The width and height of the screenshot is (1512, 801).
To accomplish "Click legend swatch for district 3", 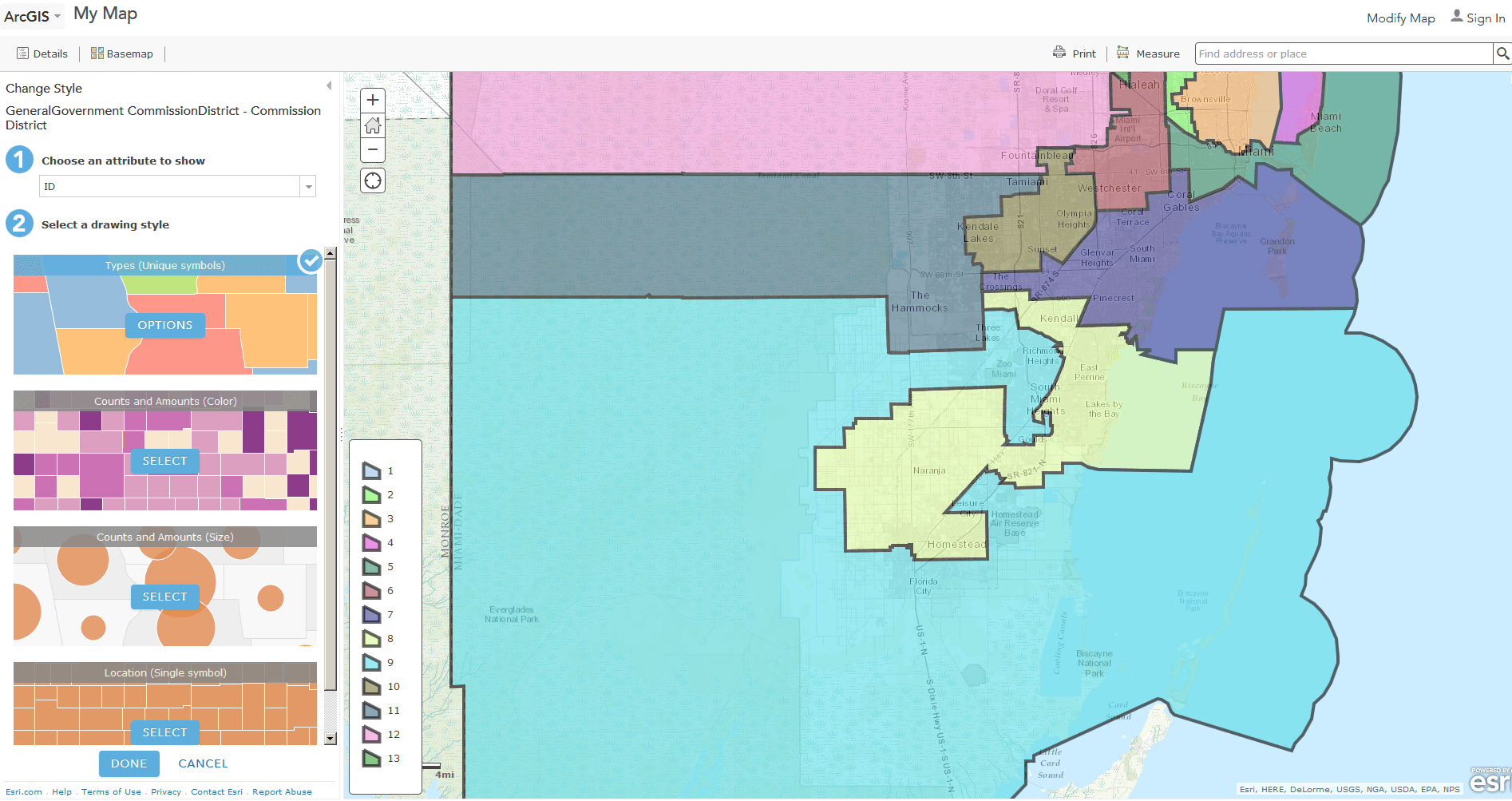I will point(371,518).
